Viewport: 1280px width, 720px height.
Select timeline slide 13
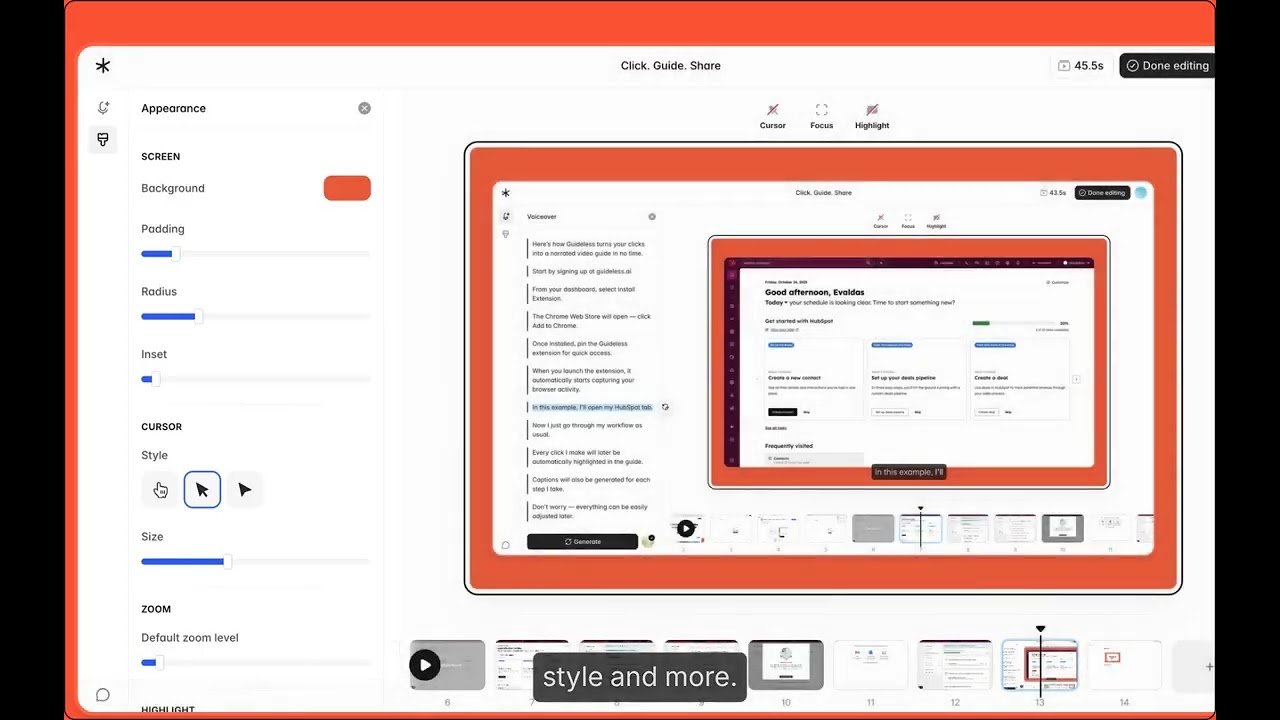click(1040, 665)
